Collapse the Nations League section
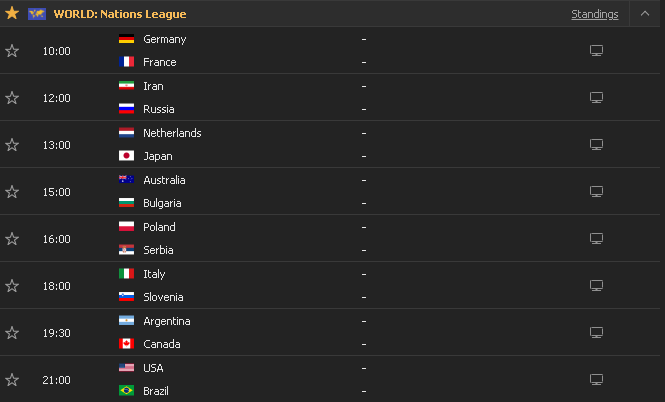Viewport: 665px width, 402px height. coord(645,14)
